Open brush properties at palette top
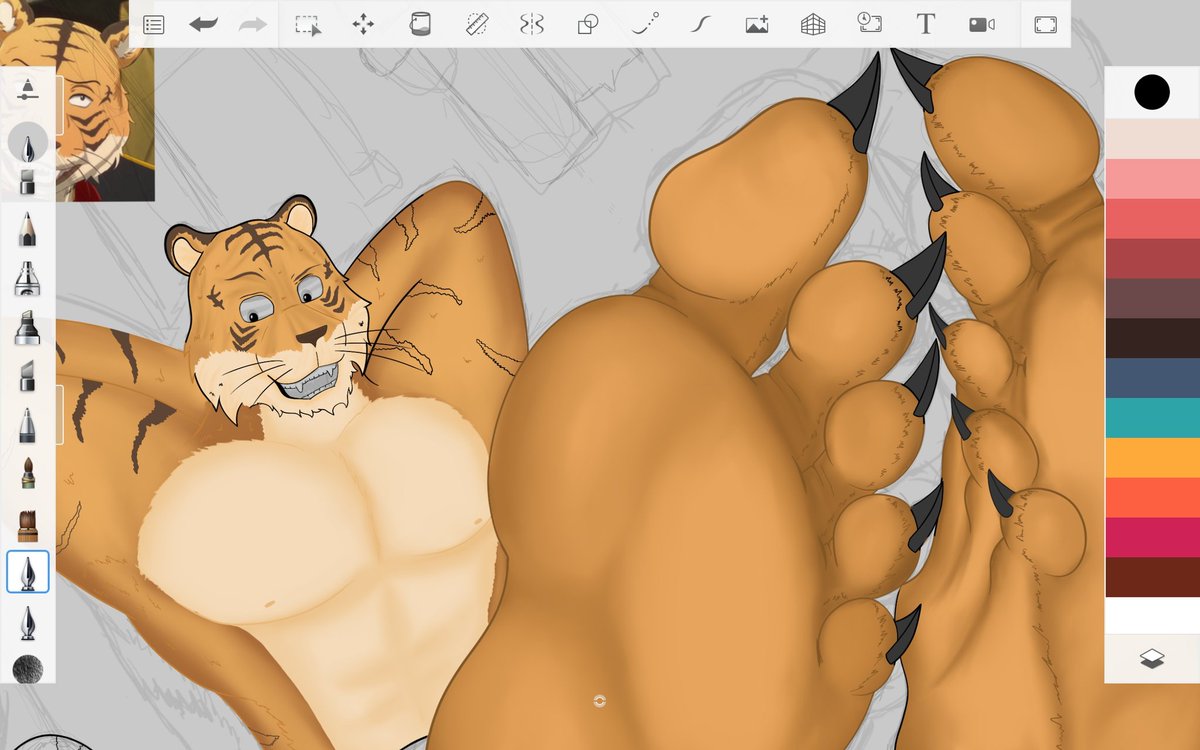The height and width of the screenshot is (750, 1200). tap(28, 89)
